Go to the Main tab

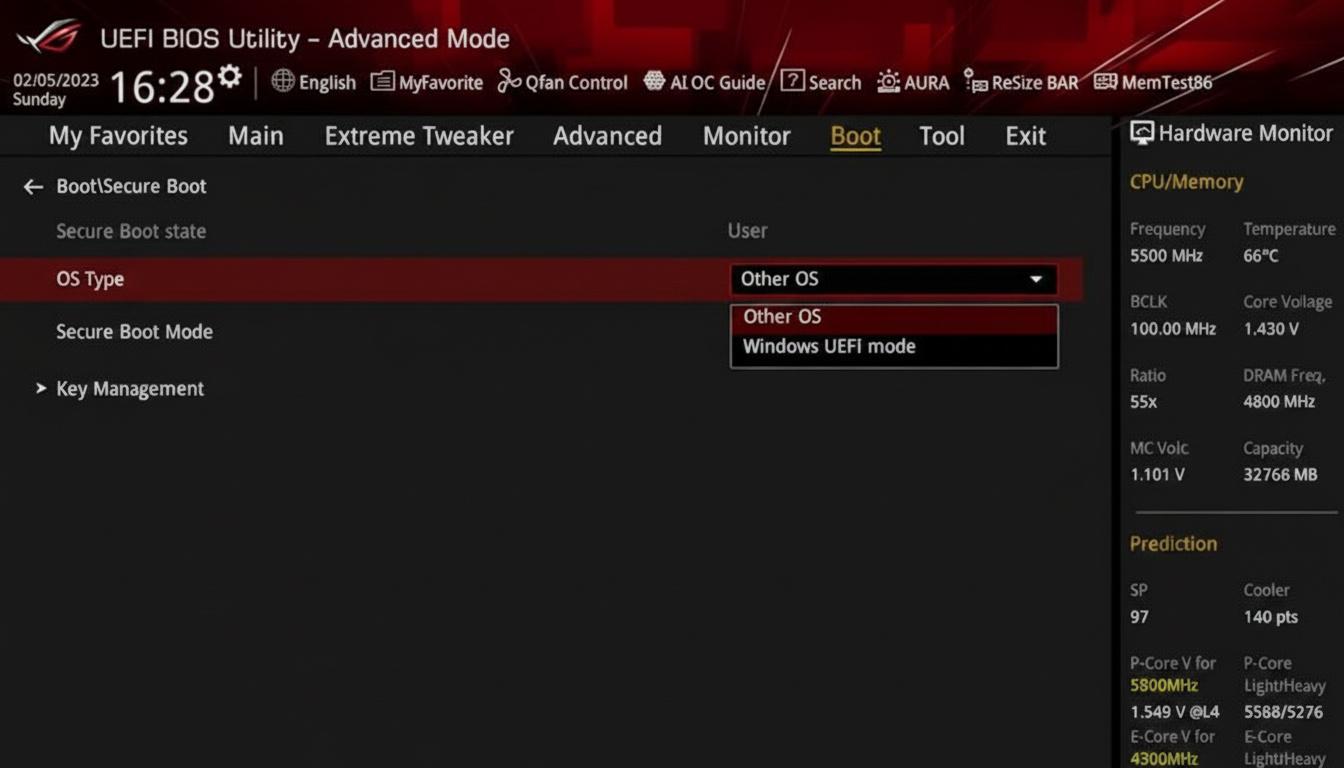pos(255,136)
